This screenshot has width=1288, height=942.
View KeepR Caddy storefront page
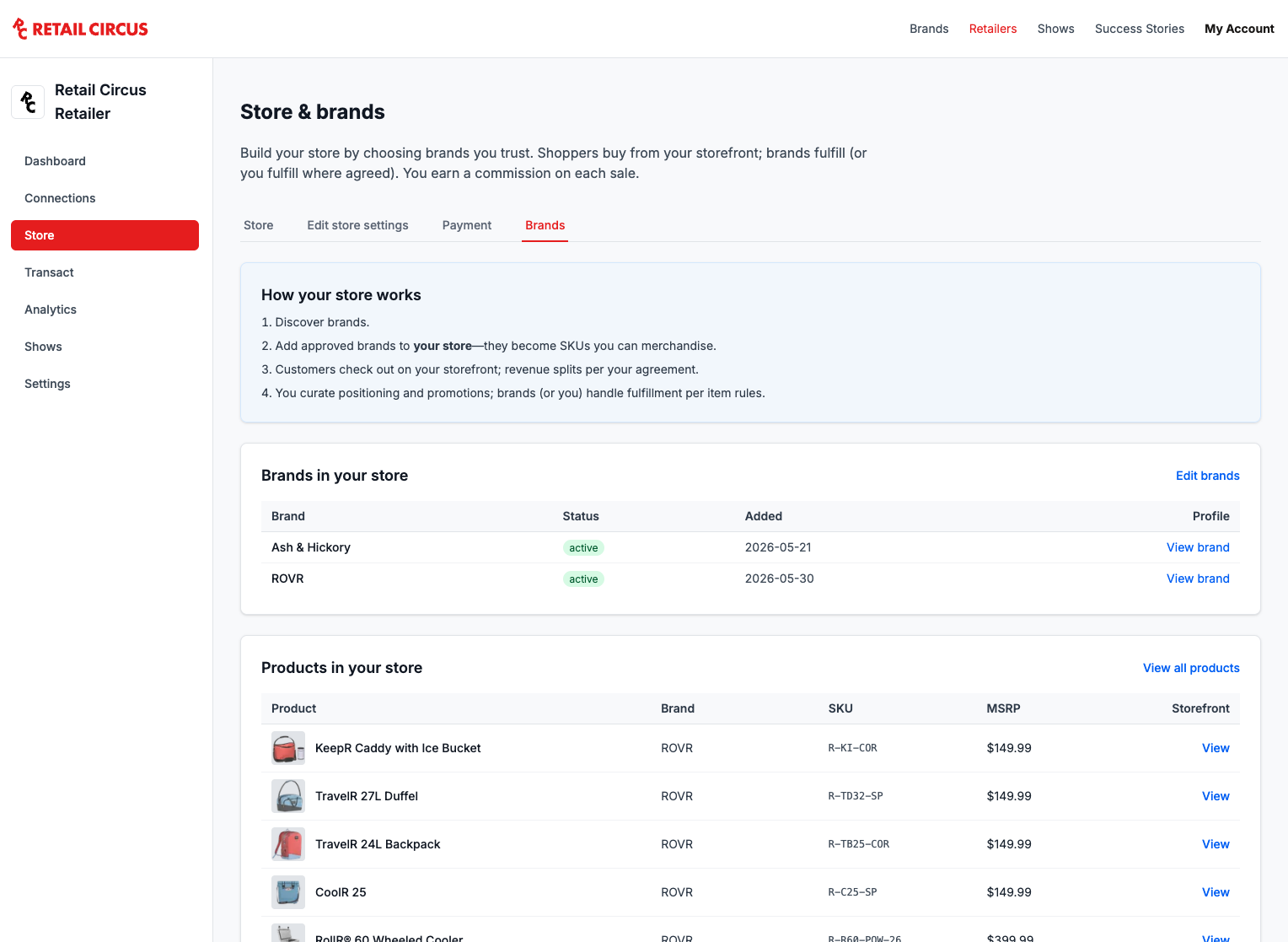pyautogui.click(x=1216, y=748)
